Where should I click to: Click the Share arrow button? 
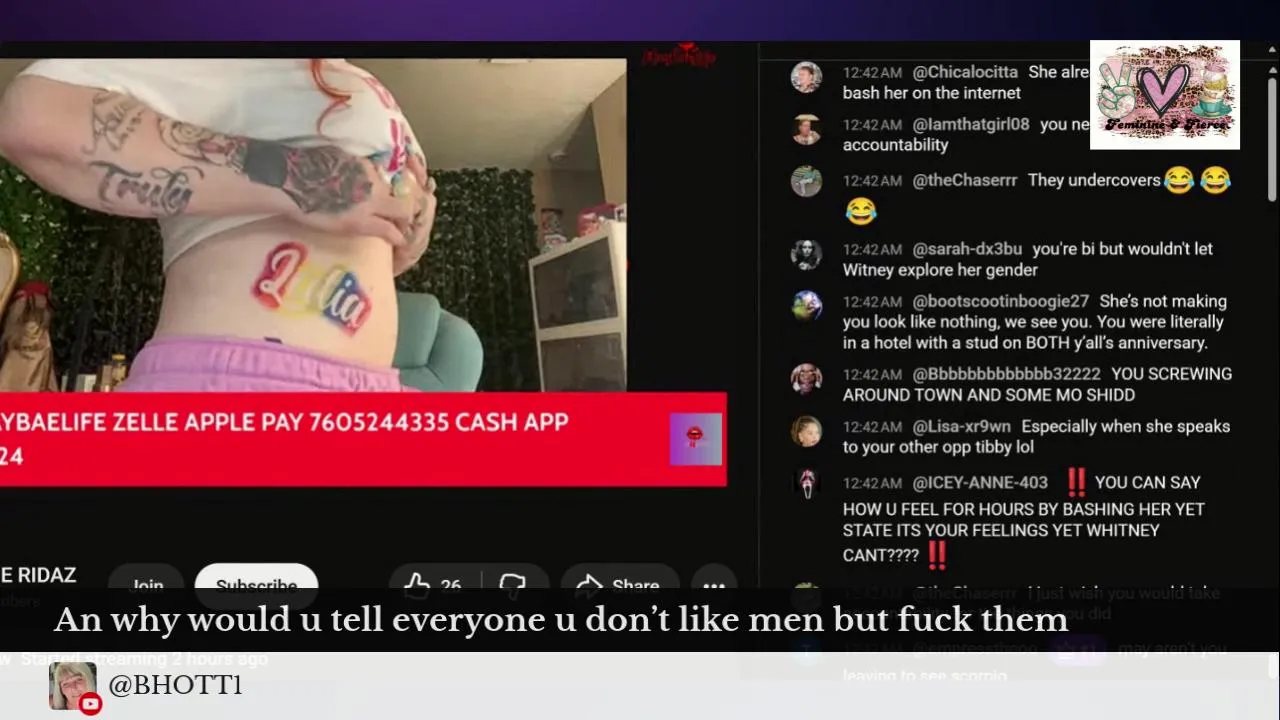[620, 586]
